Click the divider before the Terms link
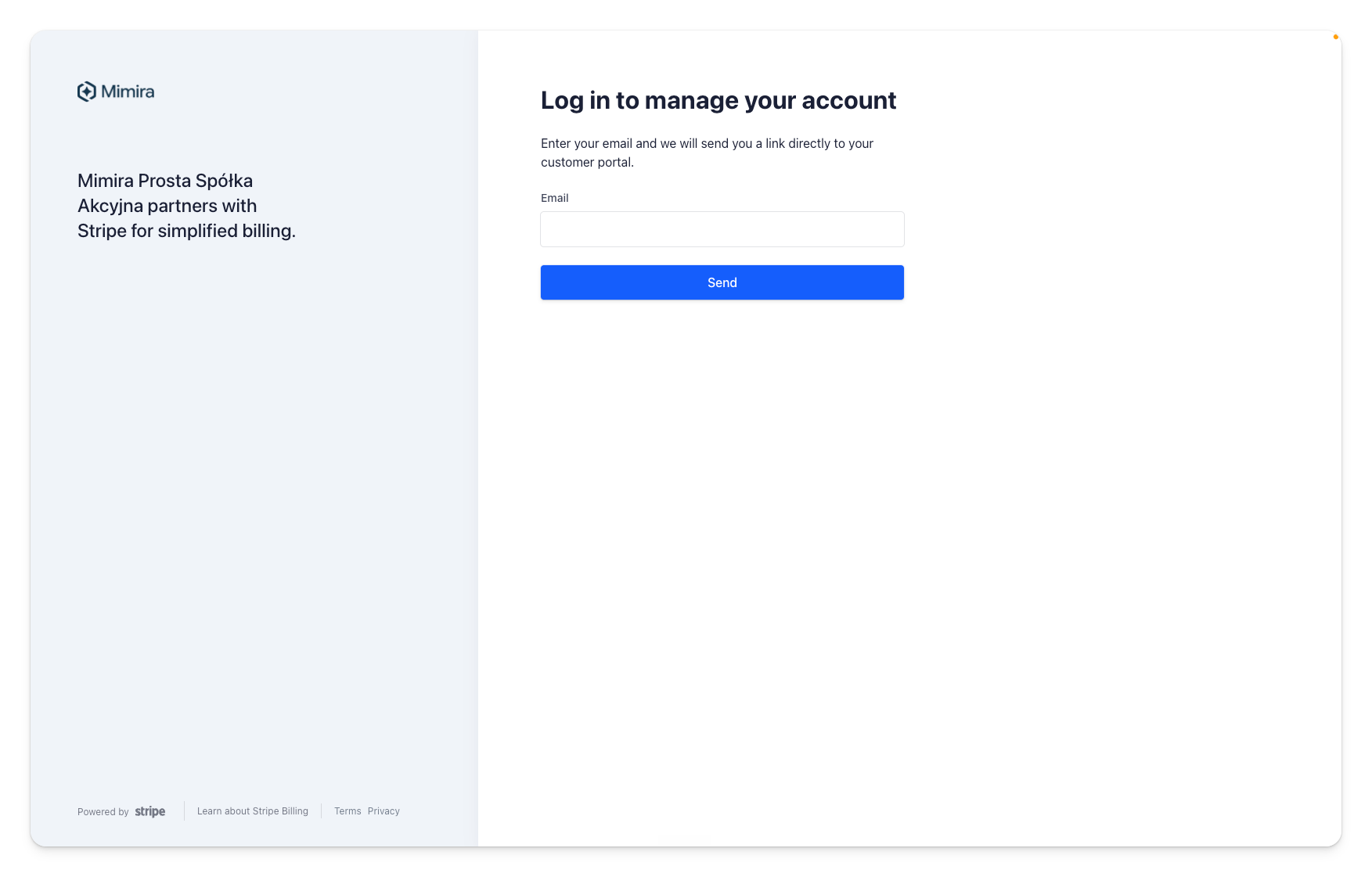 click(322, 811)
